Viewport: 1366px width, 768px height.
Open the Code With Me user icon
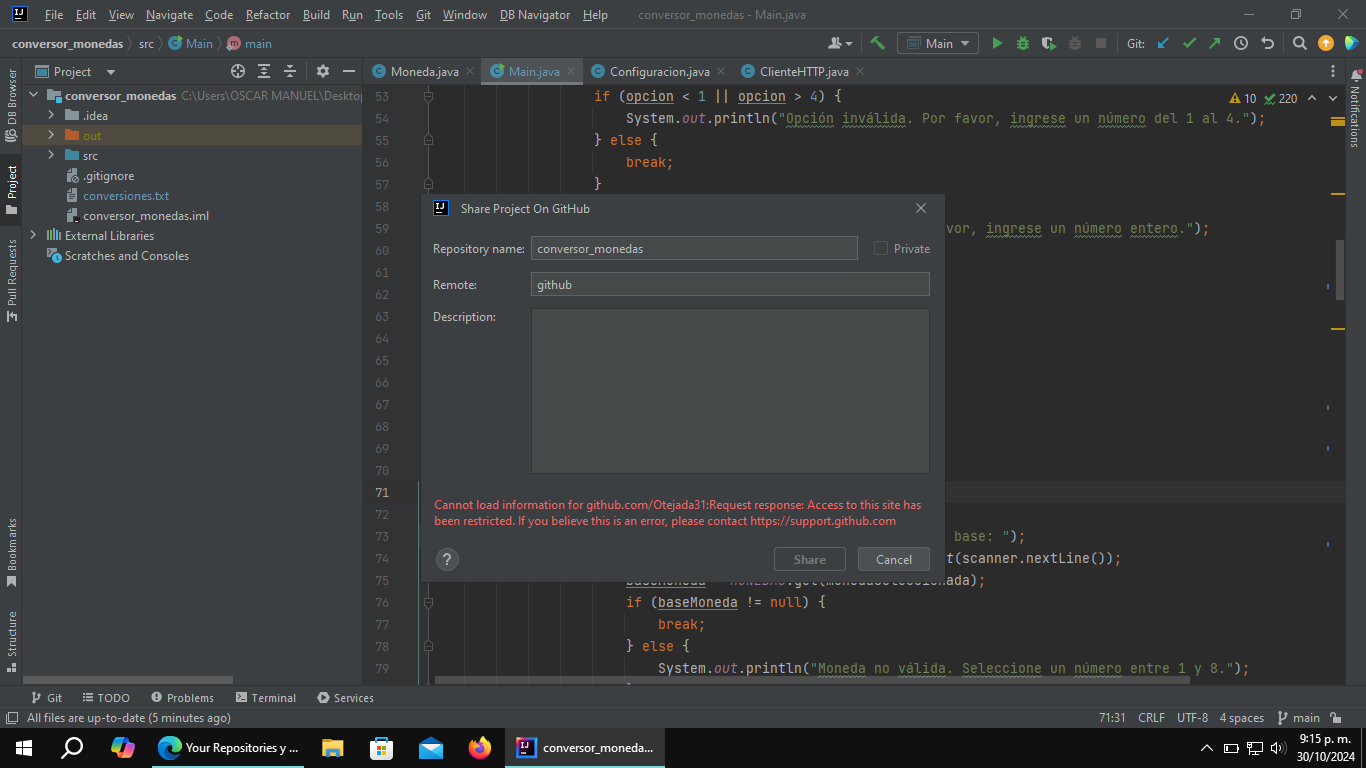835,43
